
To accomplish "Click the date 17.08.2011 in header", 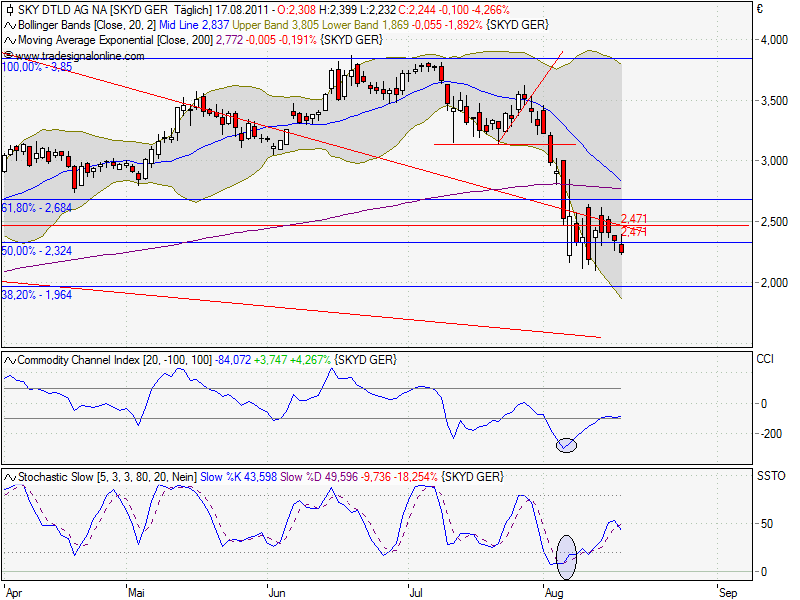I will tap(243, 10).
